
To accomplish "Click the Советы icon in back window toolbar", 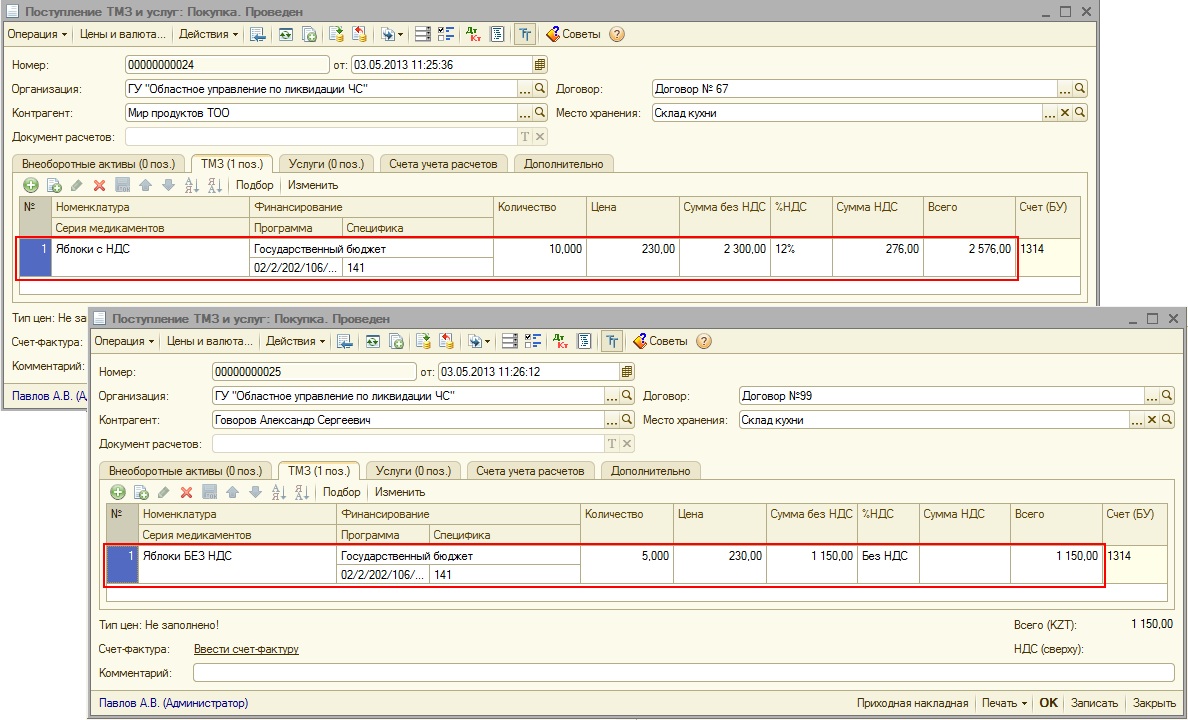I will tap(553, 34).
